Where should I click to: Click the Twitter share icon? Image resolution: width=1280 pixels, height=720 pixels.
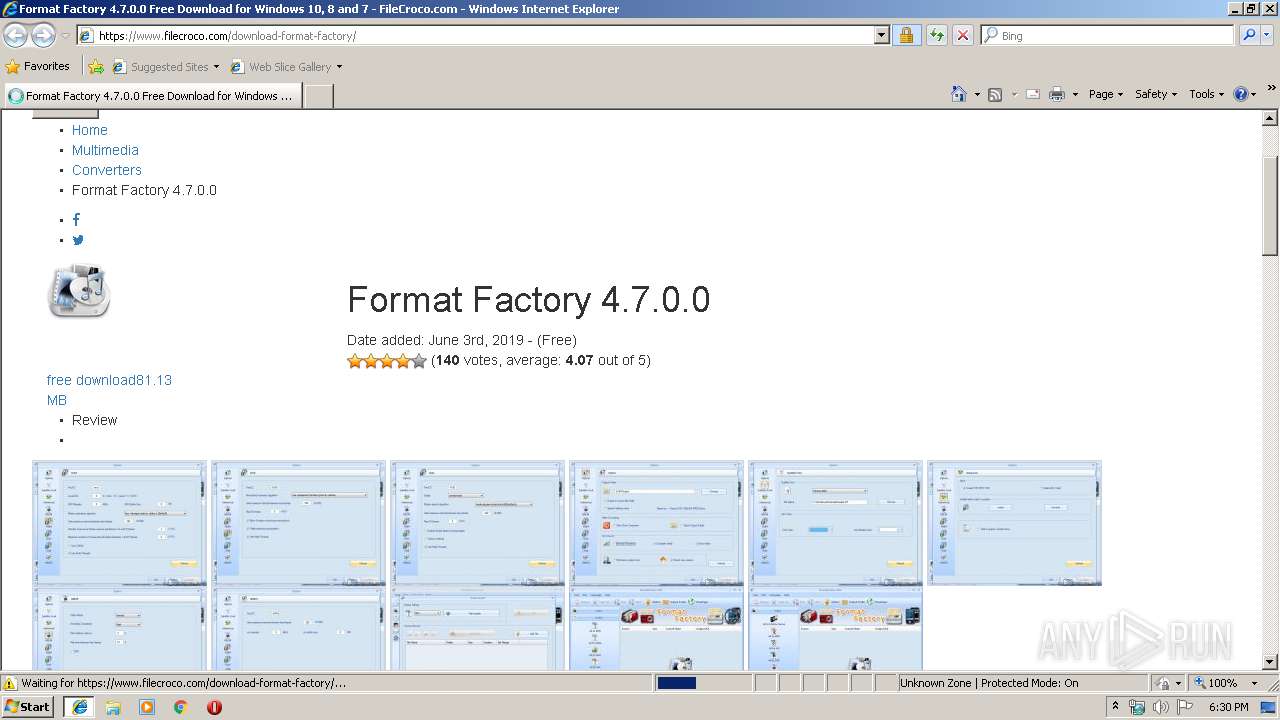[x=78, y=240]
